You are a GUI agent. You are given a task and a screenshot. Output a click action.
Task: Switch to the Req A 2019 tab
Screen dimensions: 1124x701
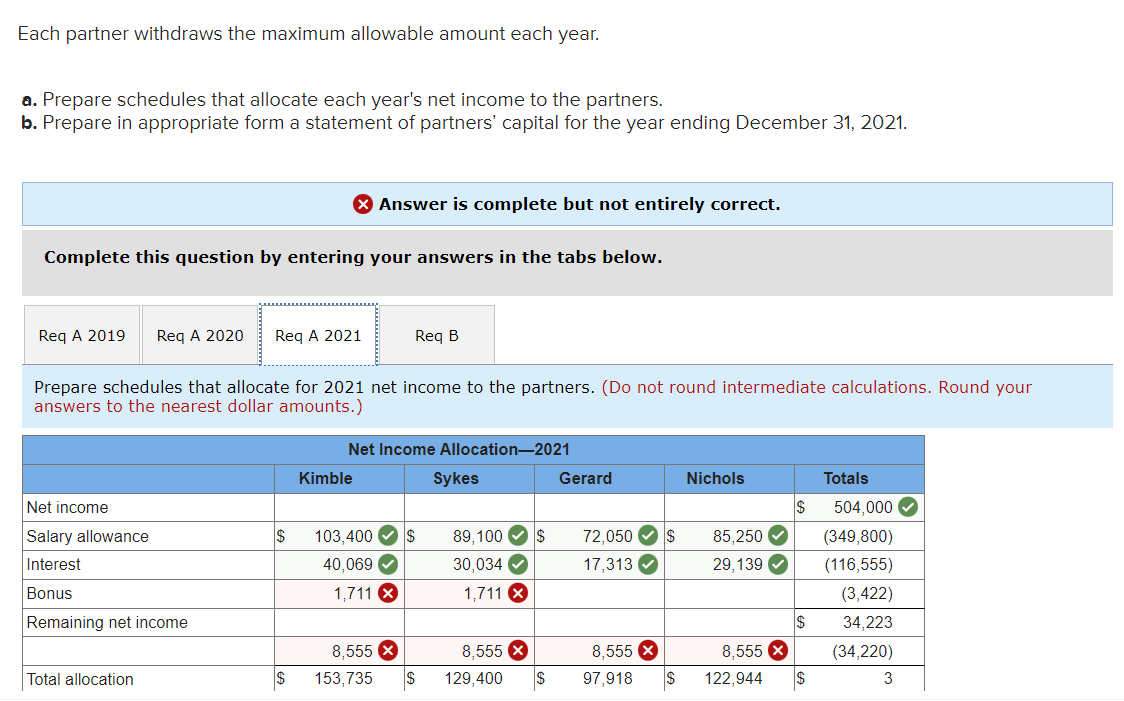81,334
